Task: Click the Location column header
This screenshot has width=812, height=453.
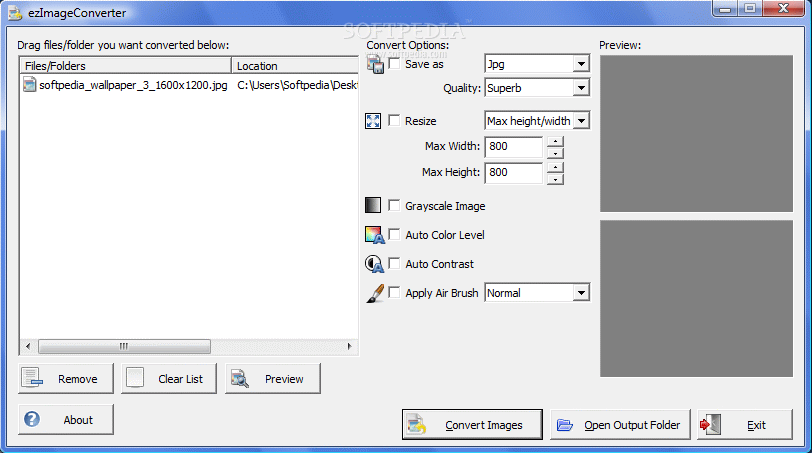Action: click(295, 66)
